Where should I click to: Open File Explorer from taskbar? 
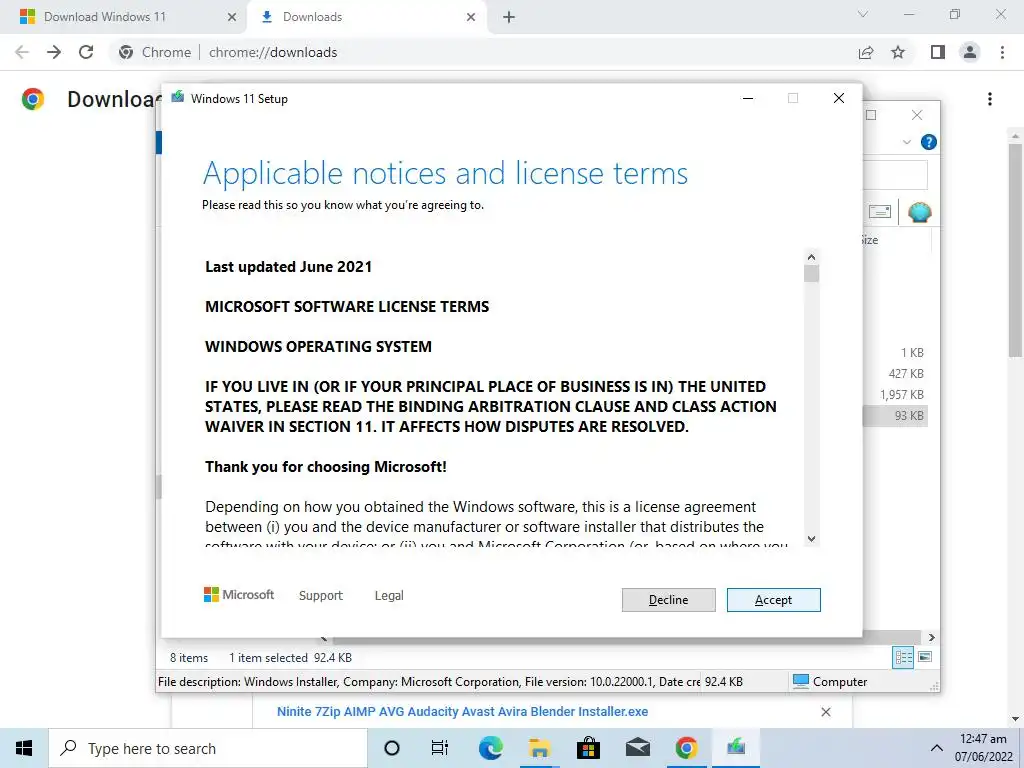coord(539,748)
